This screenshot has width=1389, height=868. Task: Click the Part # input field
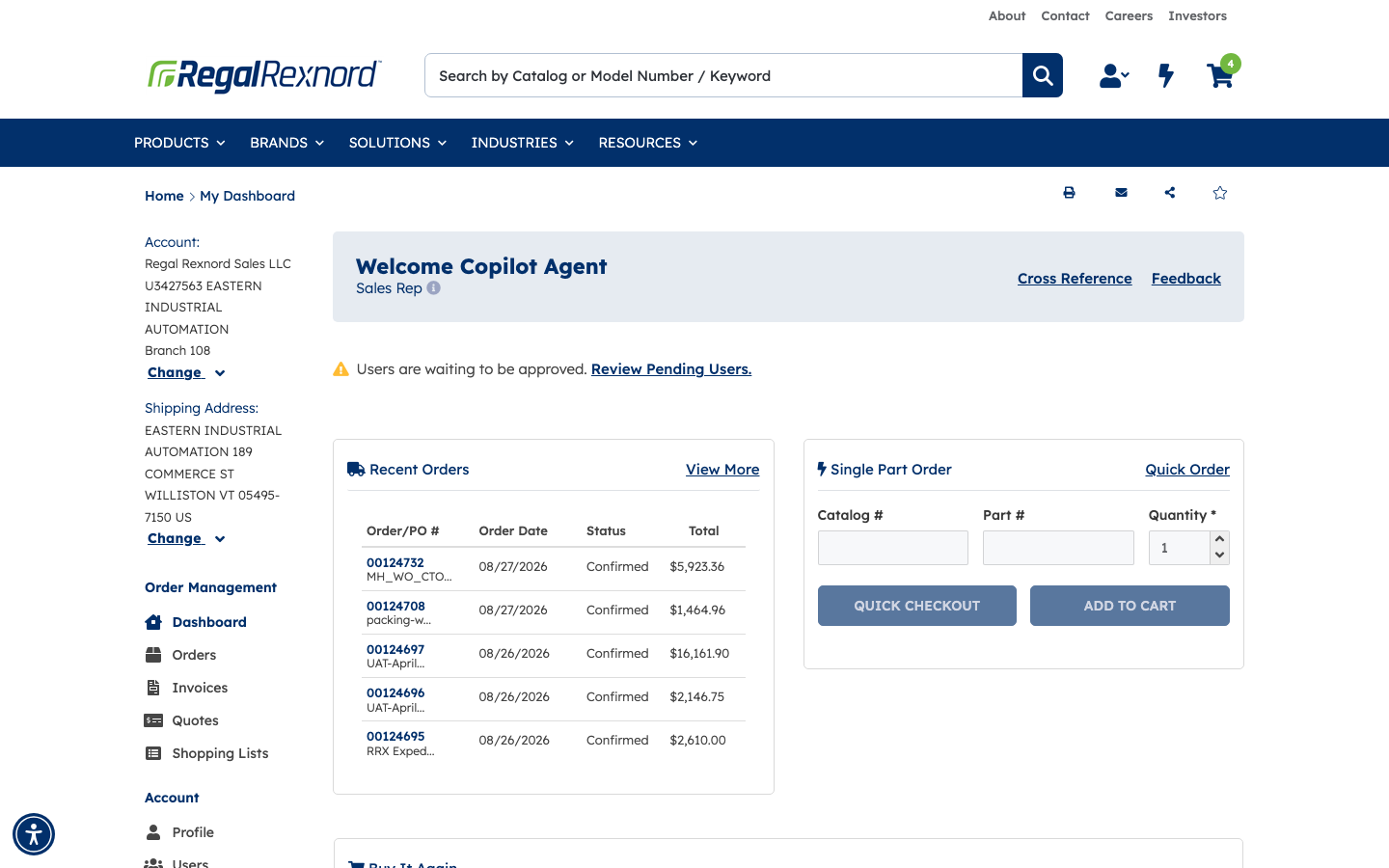pyautogui.click(x=1058, y=548)
